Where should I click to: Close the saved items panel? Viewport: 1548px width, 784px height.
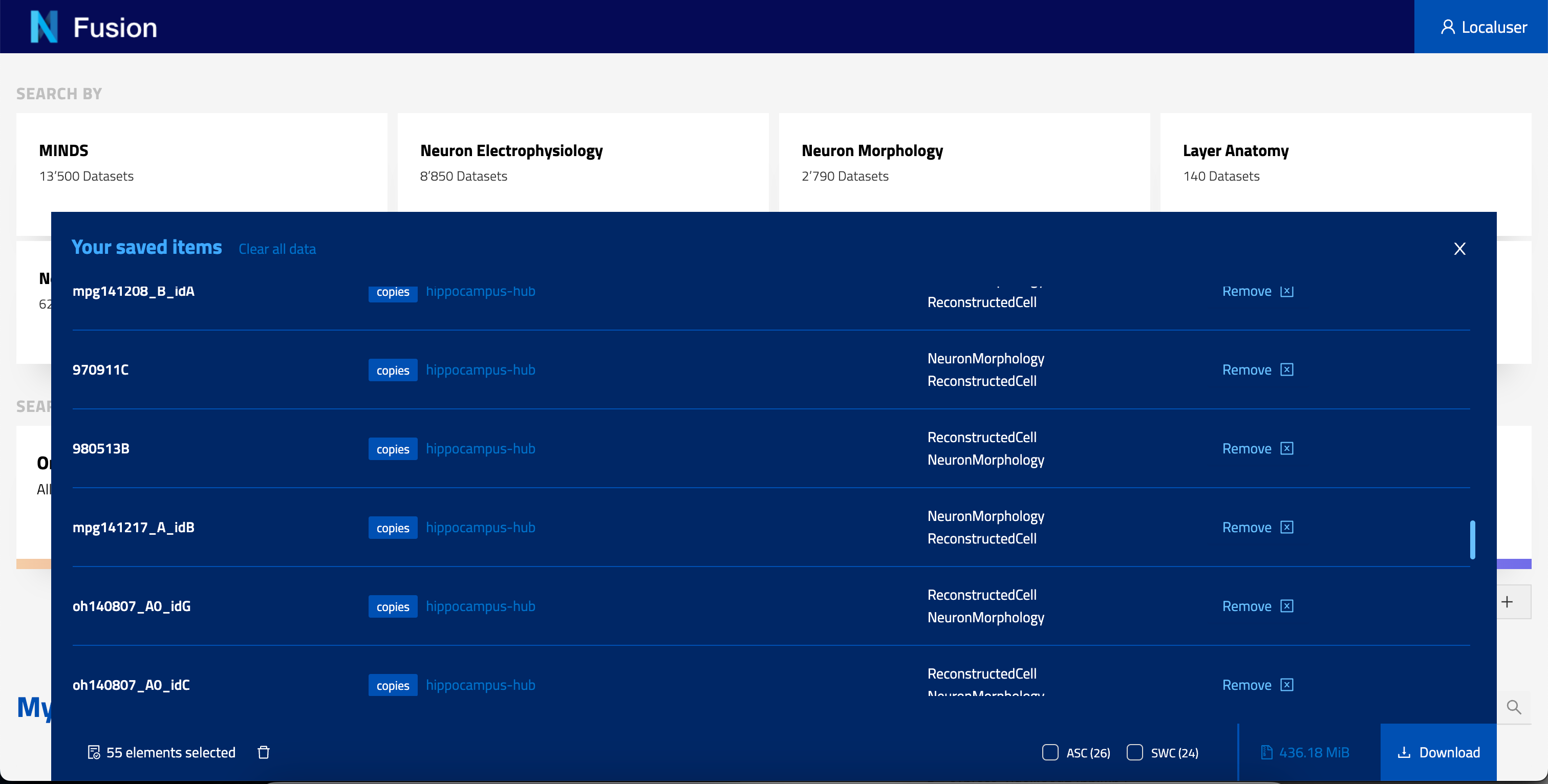(1459, 249)
